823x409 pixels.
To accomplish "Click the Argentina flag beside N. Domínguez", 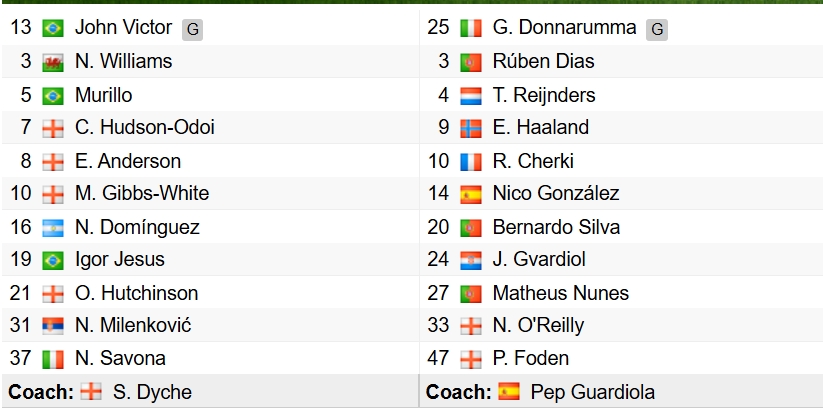I will 53,227.
